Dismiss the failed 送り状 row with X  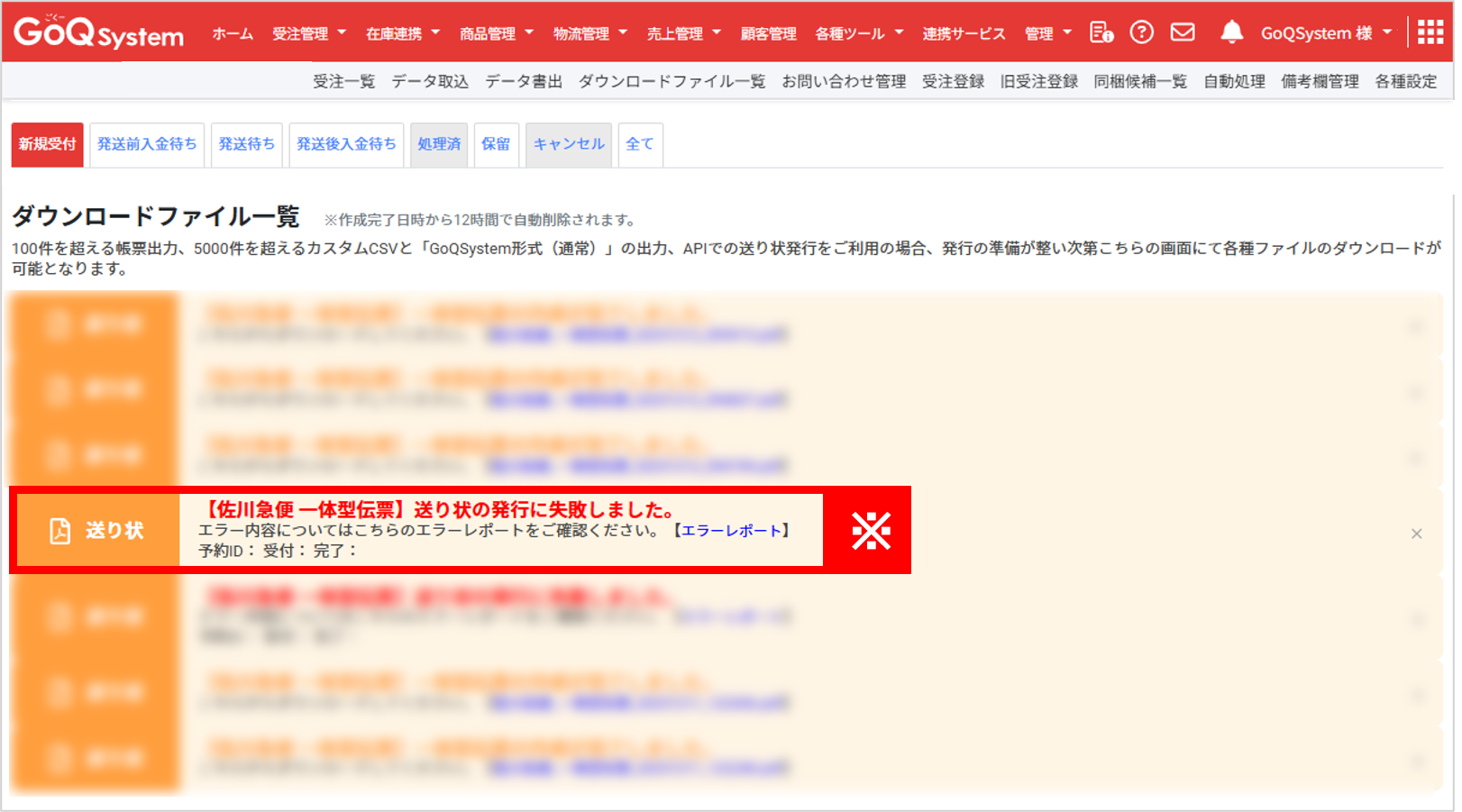[1416, 534]
